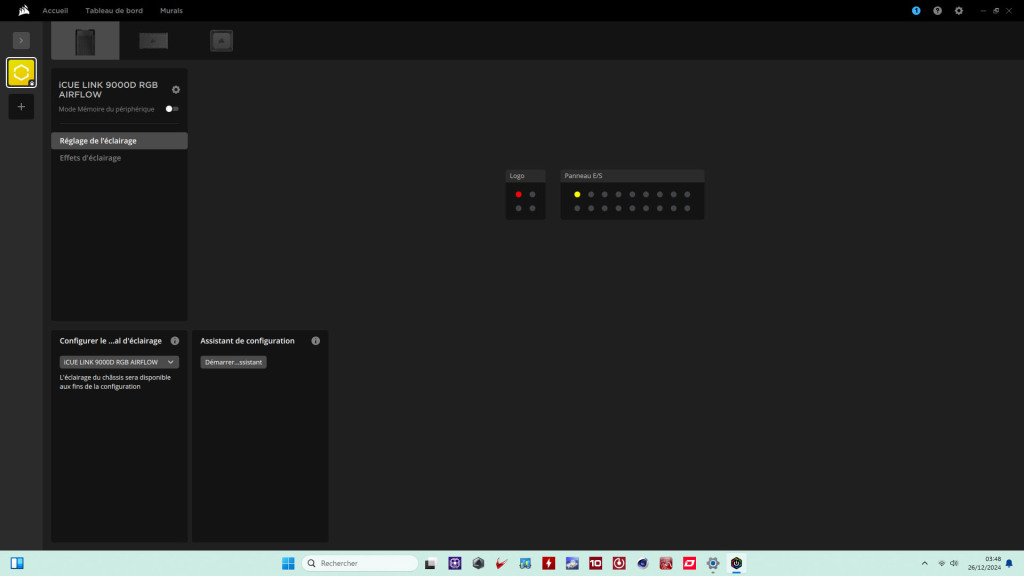Select the first case device thumbnail
The image size is (1024, 576).
[85, 41]
